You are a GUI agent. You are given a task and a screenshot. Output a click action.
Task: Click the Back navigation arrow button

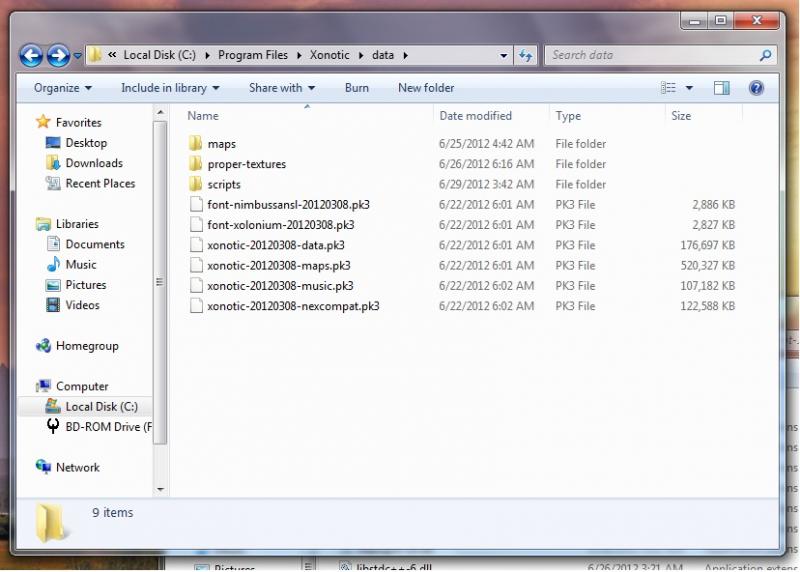(31, 56)
